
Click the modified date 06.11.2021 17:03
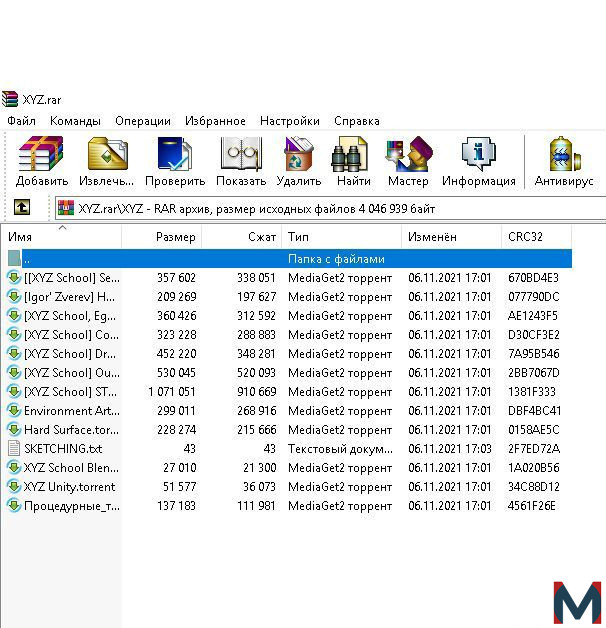pyautogui.click(x=450, y=449)
